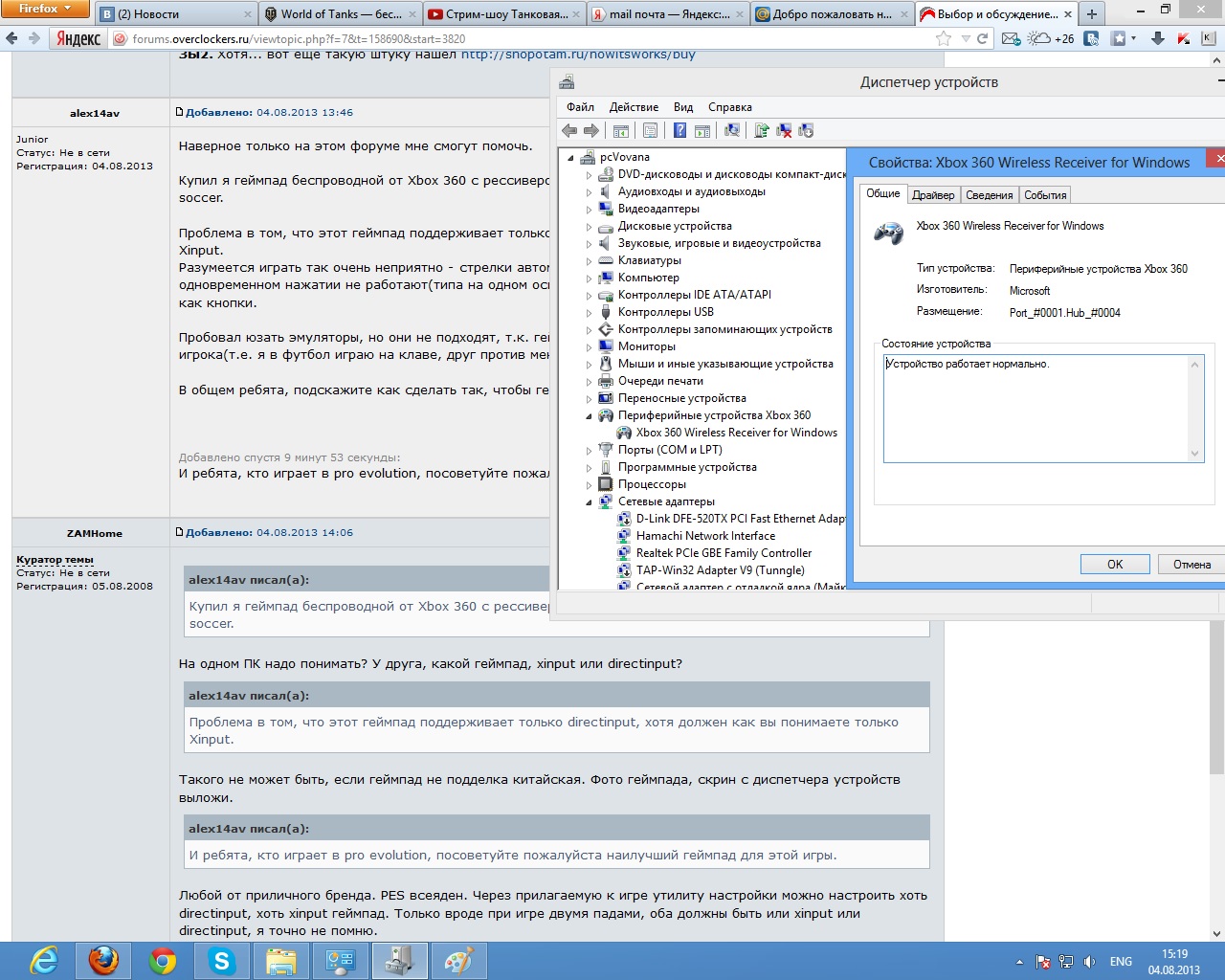The image size is (1225, 980).
Task: Open the Firefox downloads arrow icon
Action: click(1158, 38)
